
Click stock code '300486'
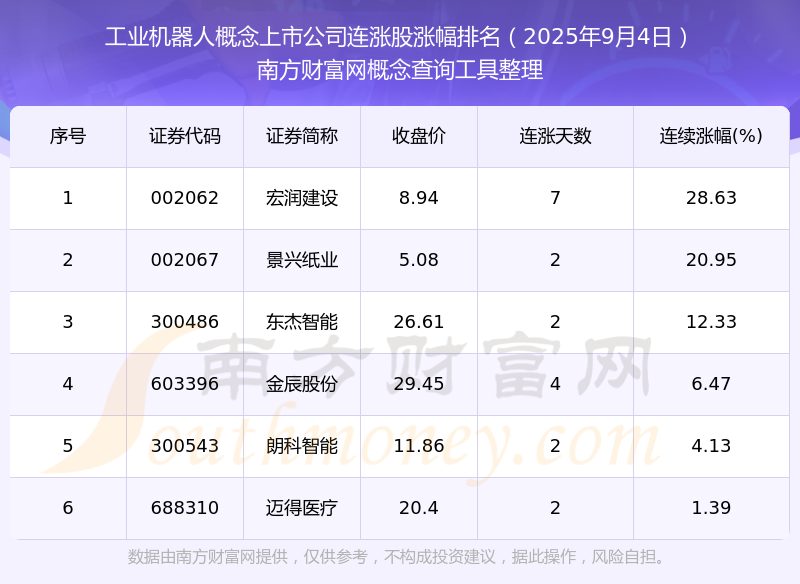pyautogui.click(x=185, y=322)
